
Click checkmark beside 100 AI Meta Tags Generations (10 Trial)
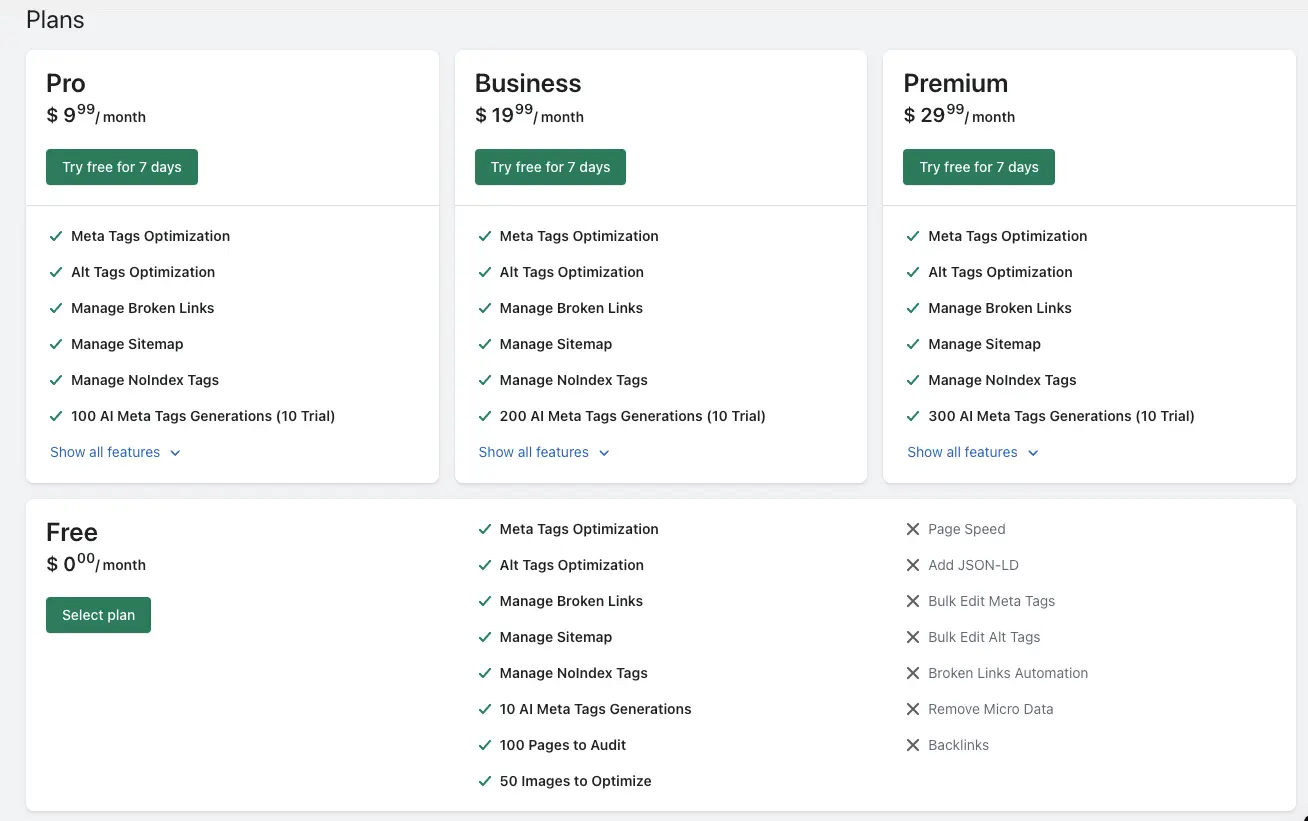(56, 416)
